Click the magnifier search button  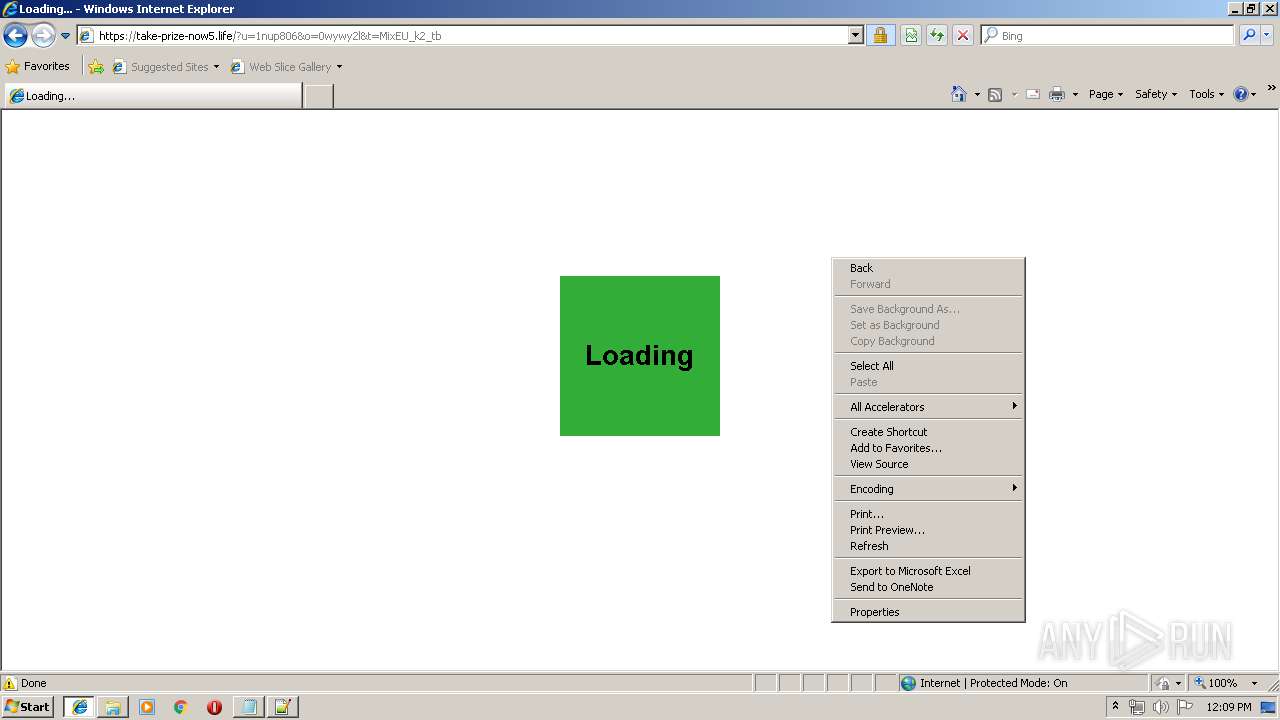(1249, 36)
